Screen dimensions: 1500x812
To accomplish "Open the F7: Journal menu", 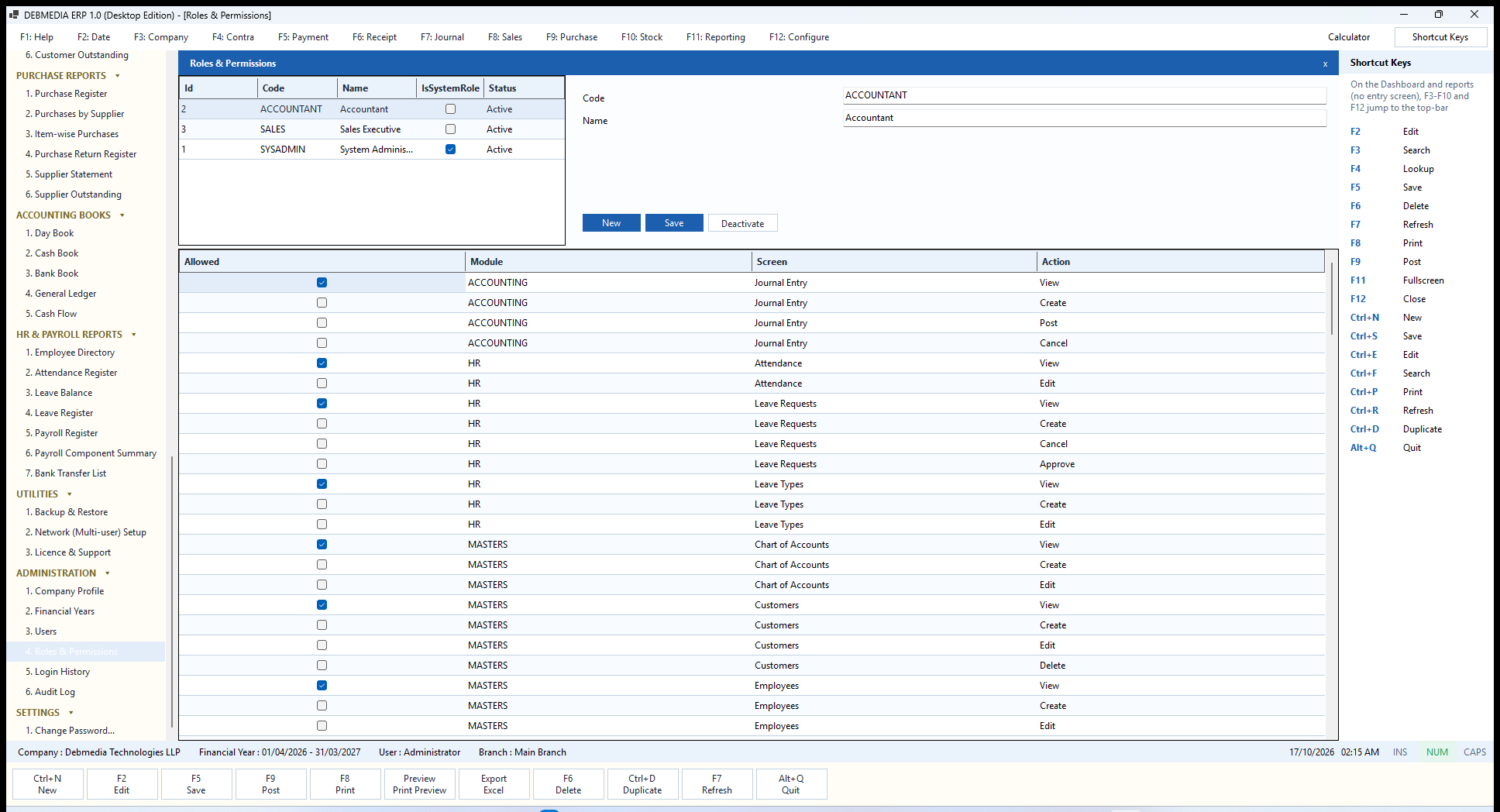I will point(442,37).
